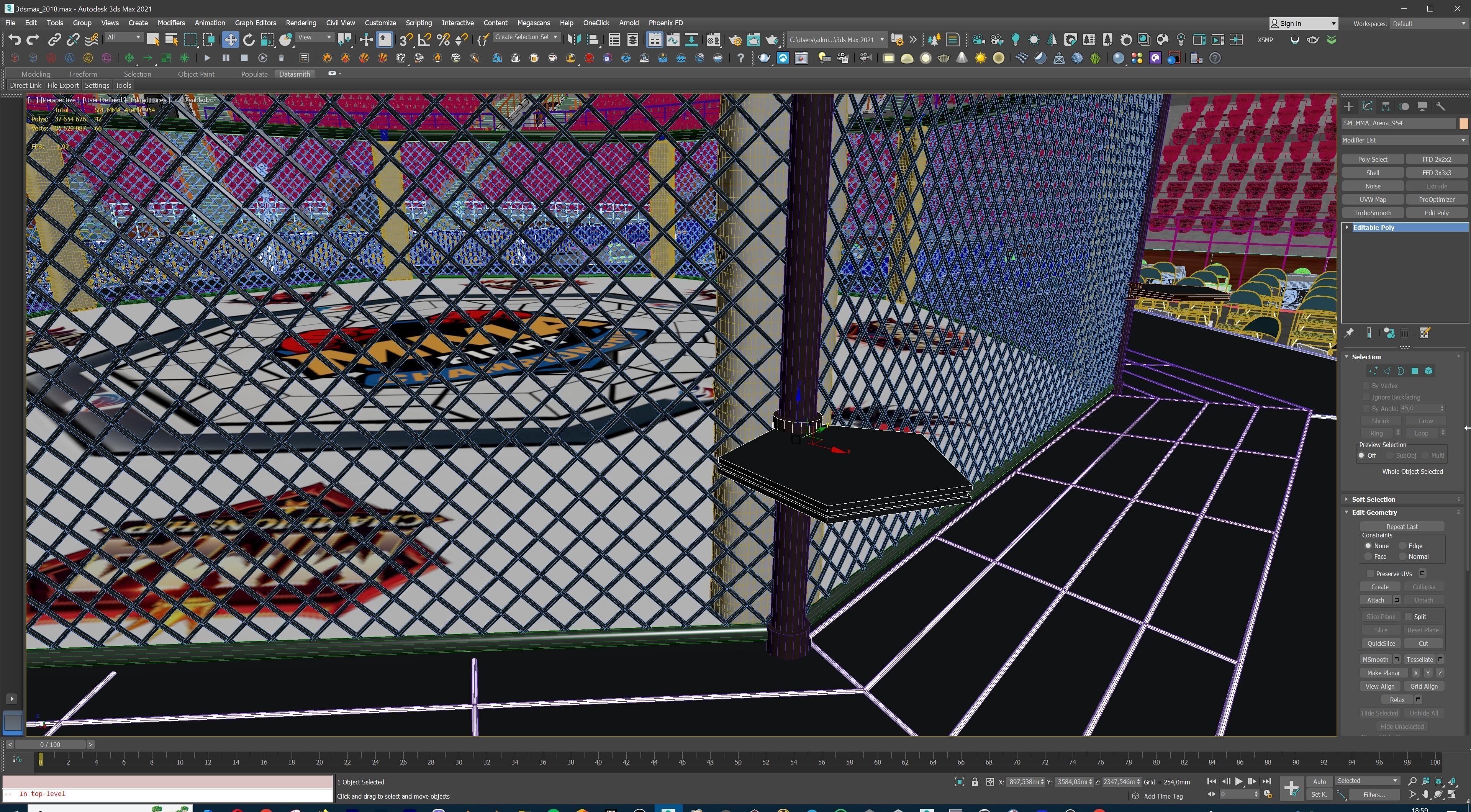The image size is (1471, 812).
Task: Open the Display command panel tab
Action: [x=1422, y=107]
